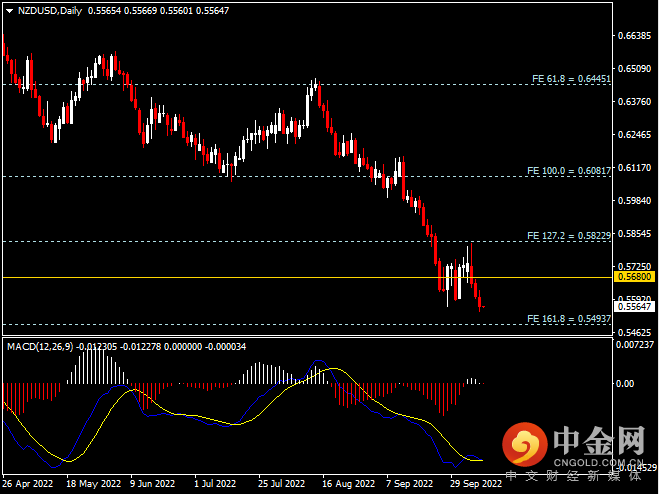The image size is (659, 494).
Task: Click price axis value 0.61170
Action: point(634,168)
